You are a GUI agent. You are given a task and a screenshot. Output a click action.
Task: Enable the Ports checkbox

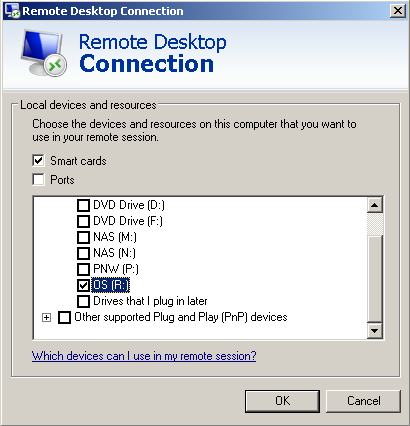pyautogui.click(x=38, y=179)
